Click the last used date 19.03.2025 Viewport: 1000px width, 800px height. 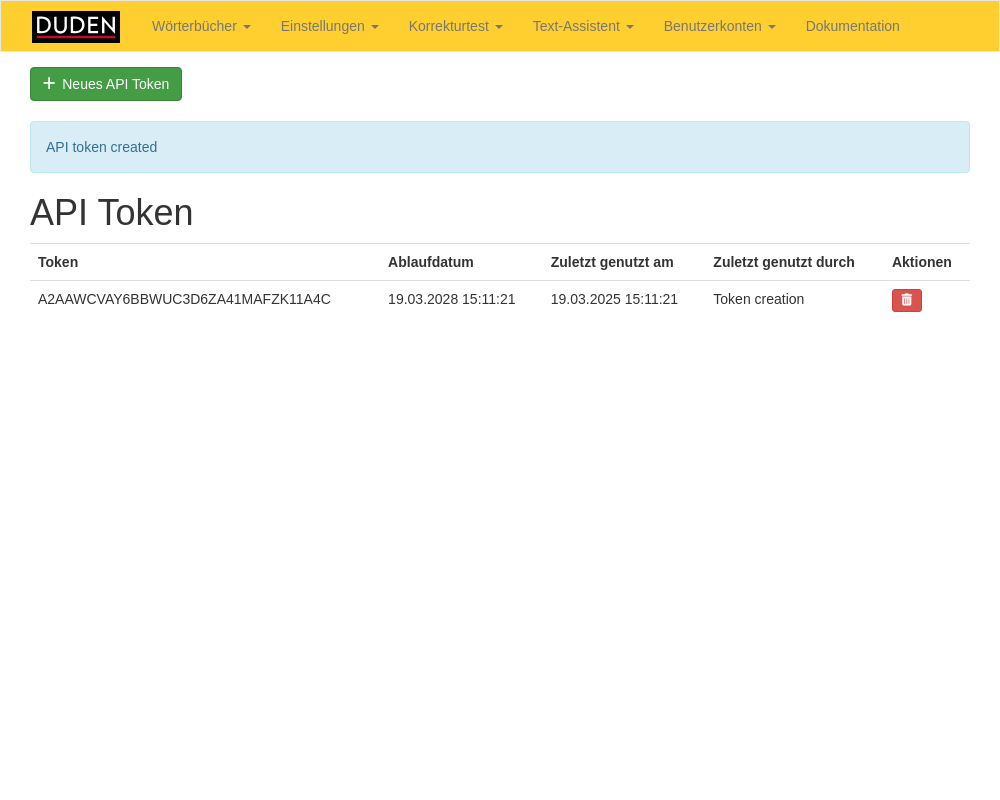click(x=614, y=299)
